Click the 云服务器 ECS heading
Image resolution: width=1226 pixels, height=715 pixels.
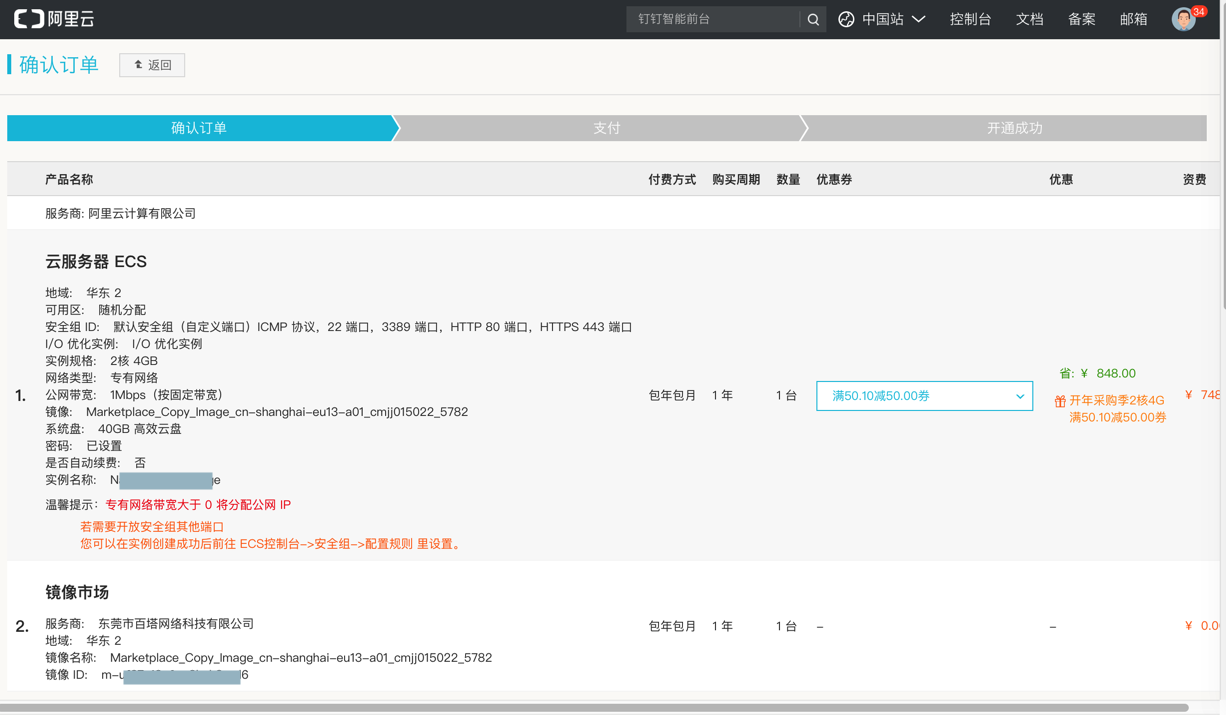96,262
